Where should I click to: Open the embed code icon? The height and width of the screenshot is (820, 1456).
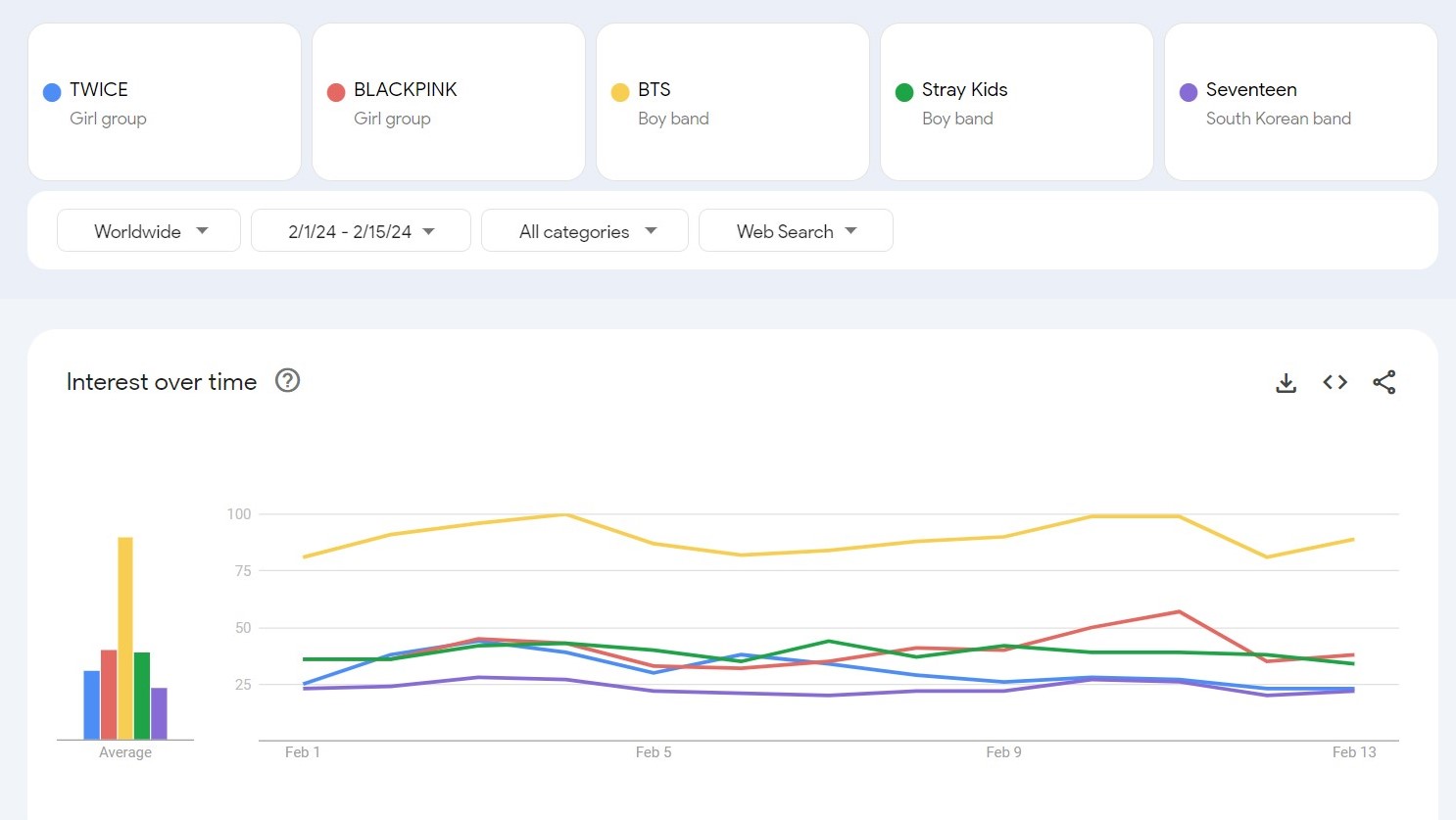(x=1335, y=382)
